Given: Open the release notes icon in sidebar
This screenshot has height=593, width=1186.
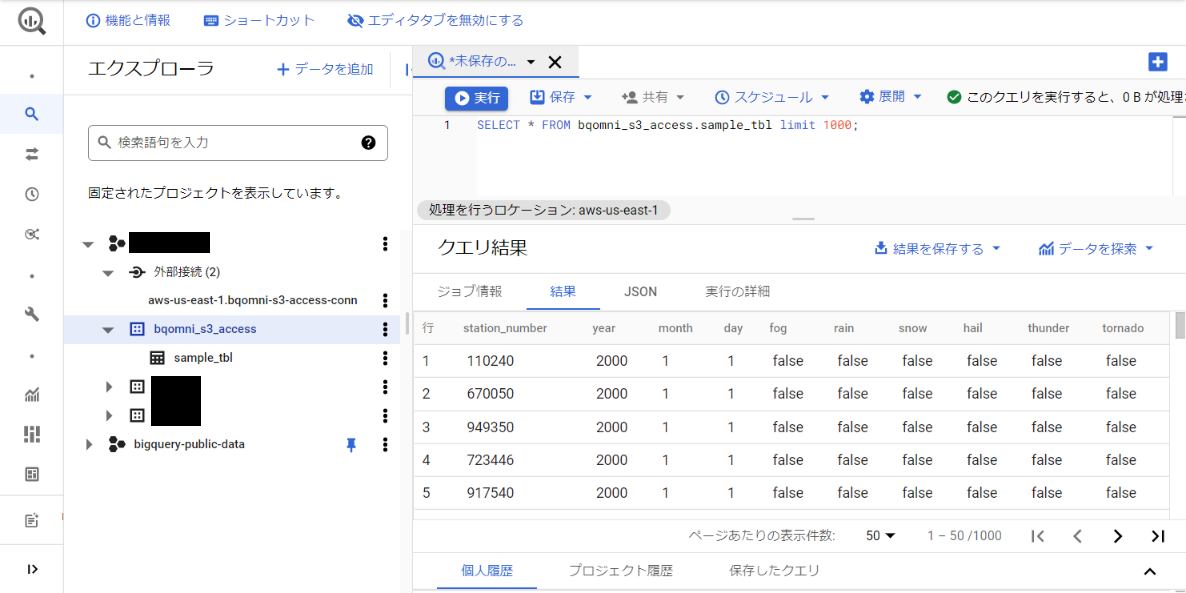Looking at the screenshot, I should coord(32,520).
